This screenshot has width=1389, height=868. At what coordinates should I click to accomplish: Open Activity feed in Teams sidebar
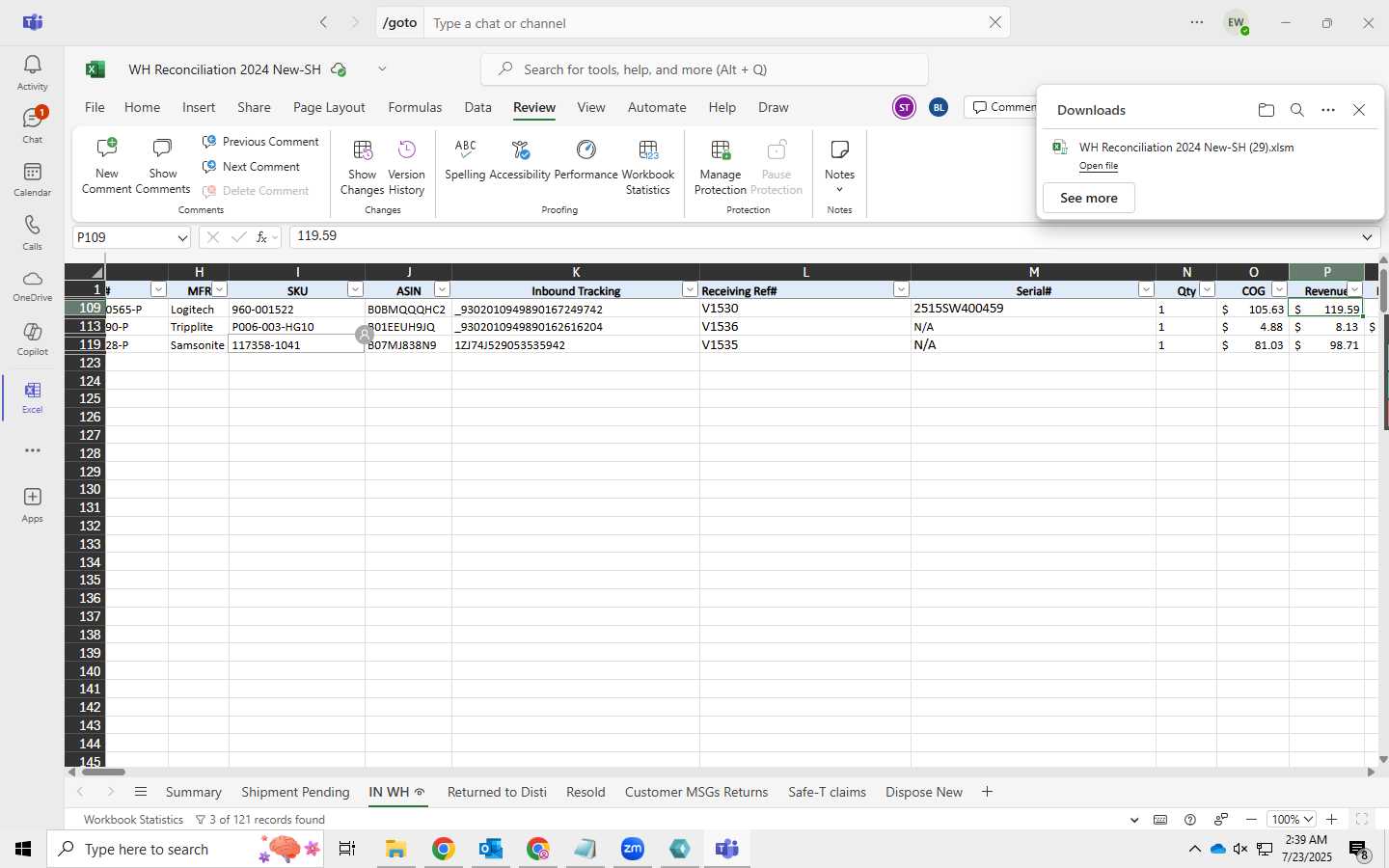pyautogui.click(x=32, y=72)
